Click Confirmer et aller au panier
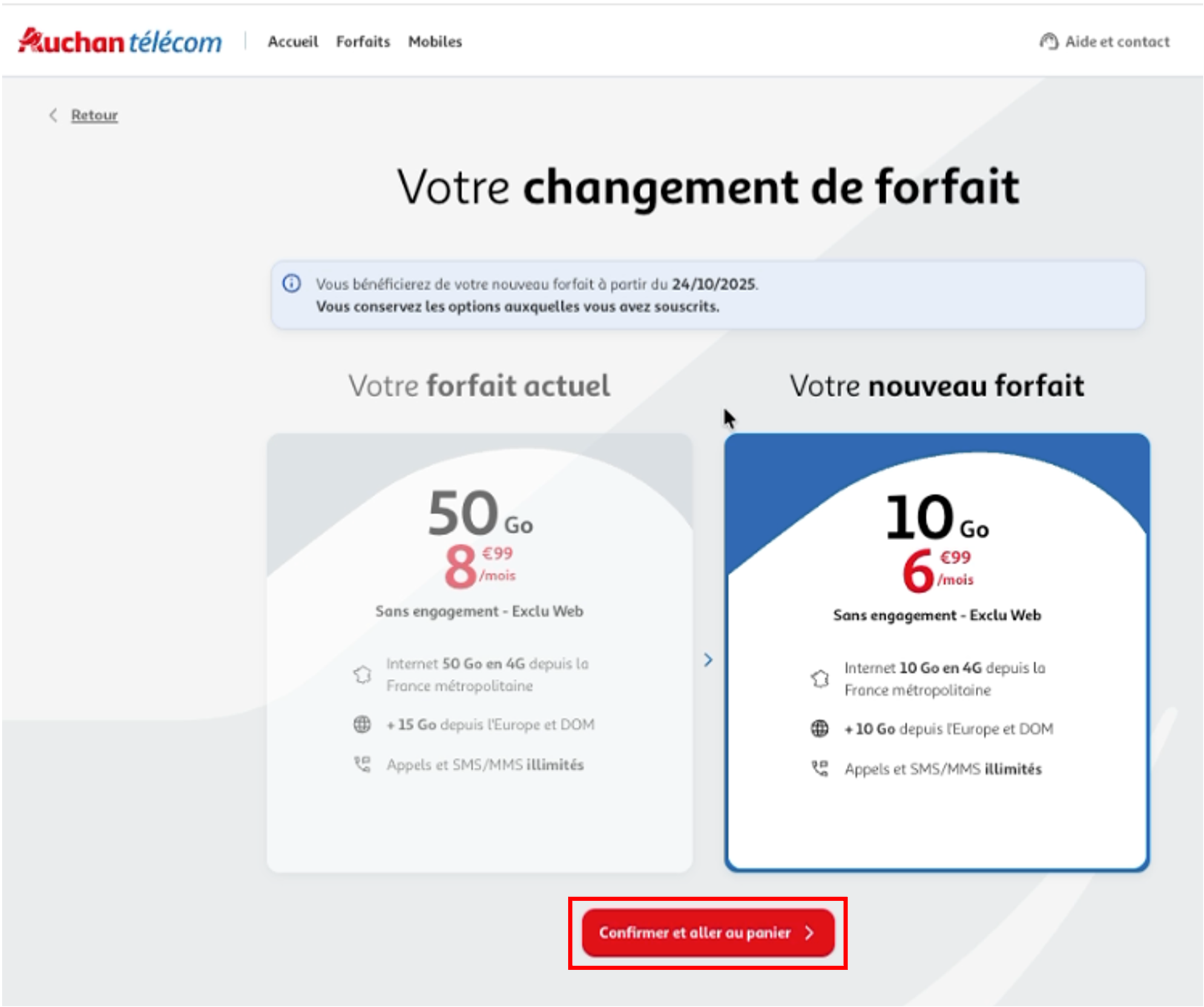The image size is (1204, 1007). pyautogui.click(x=707, y=933)
